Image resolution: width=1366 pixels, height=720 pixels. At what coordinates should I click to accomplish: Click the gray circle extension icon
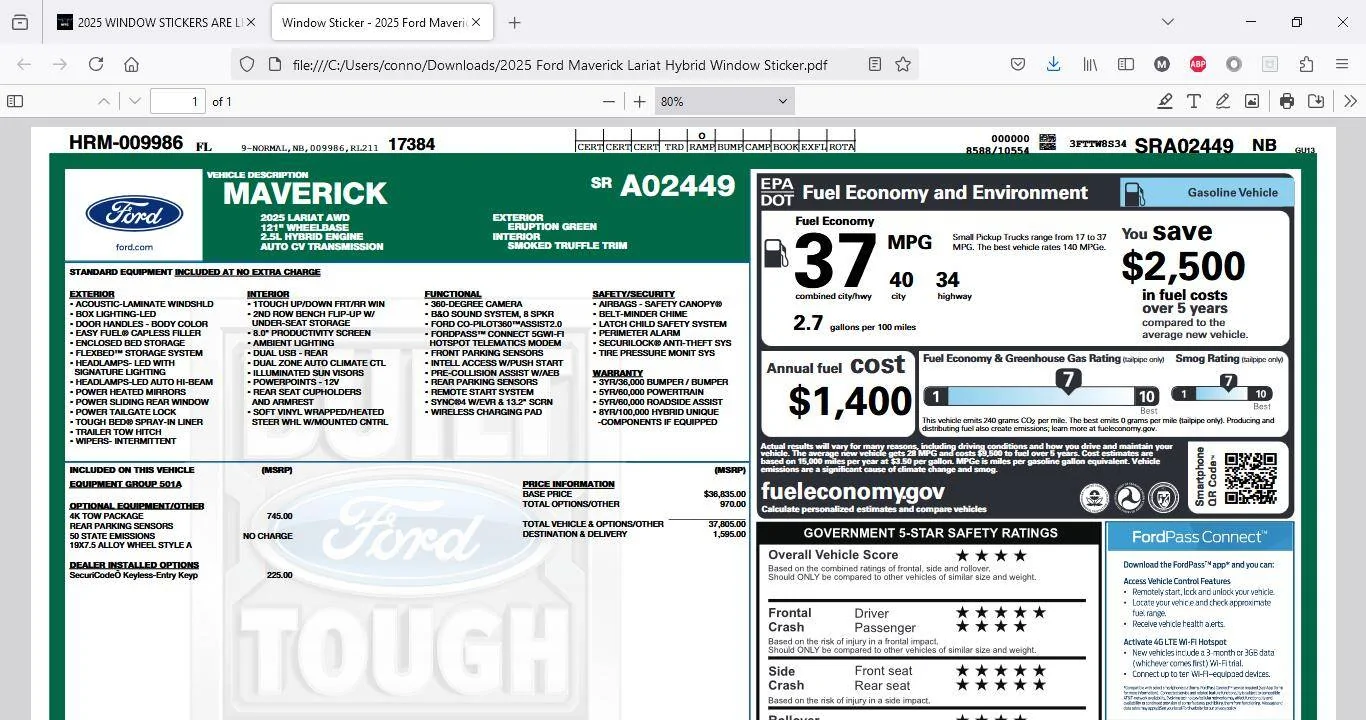(x=1234, y=64)
